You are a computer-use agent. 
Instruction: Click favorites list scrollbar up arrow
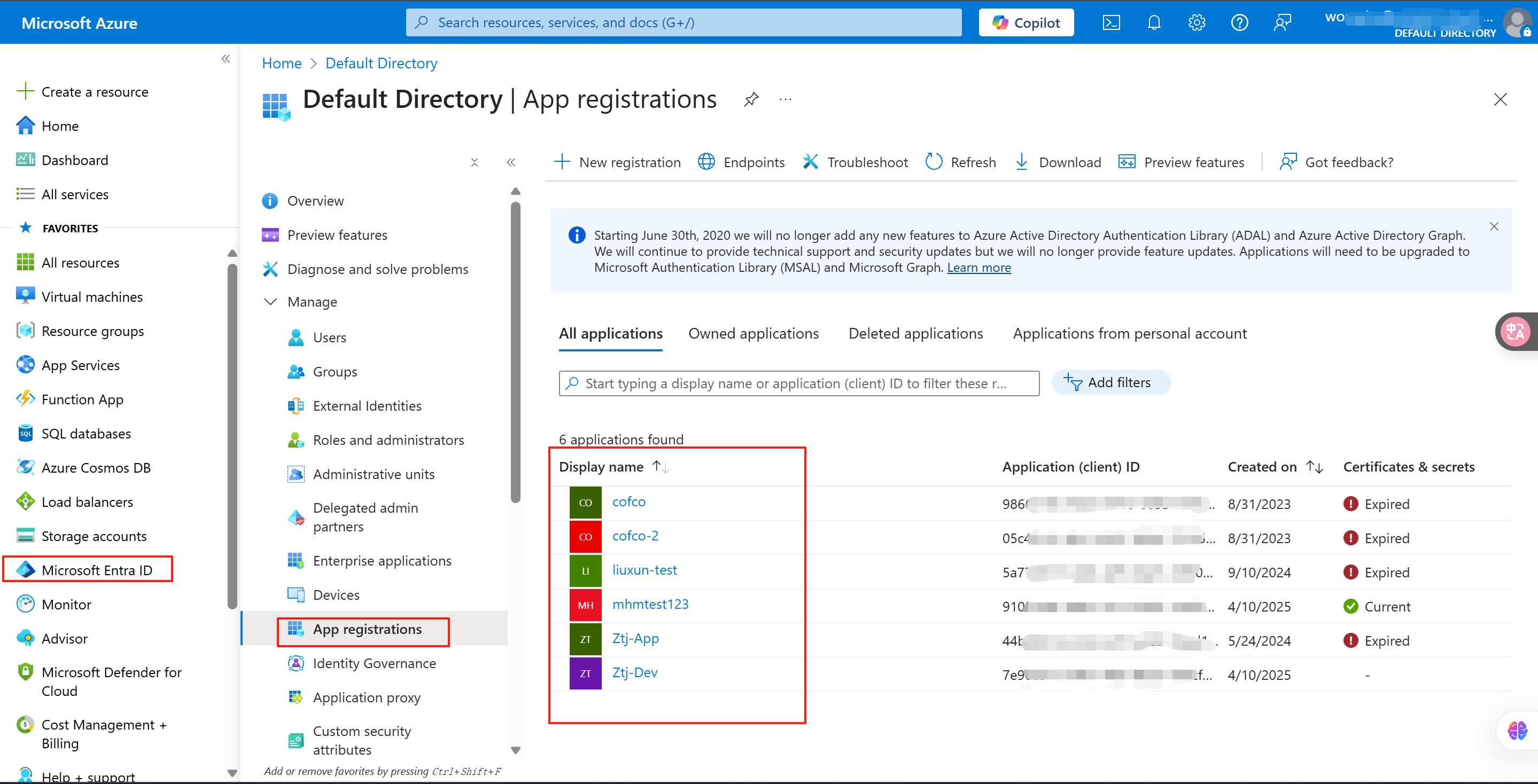click(x=232, y=254)
